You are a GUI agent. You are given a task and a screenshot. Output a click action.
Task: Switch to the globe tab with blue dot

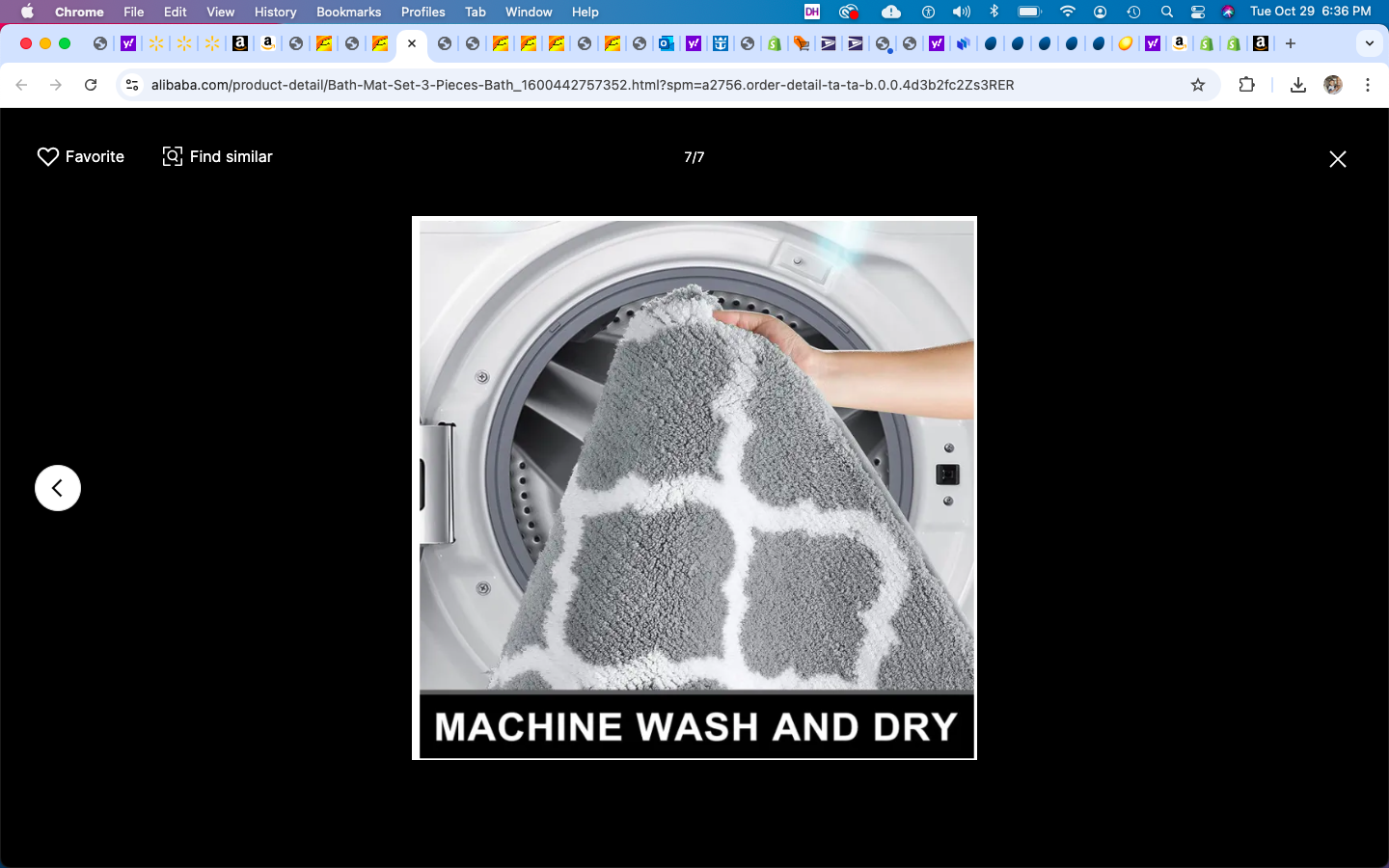884,43
